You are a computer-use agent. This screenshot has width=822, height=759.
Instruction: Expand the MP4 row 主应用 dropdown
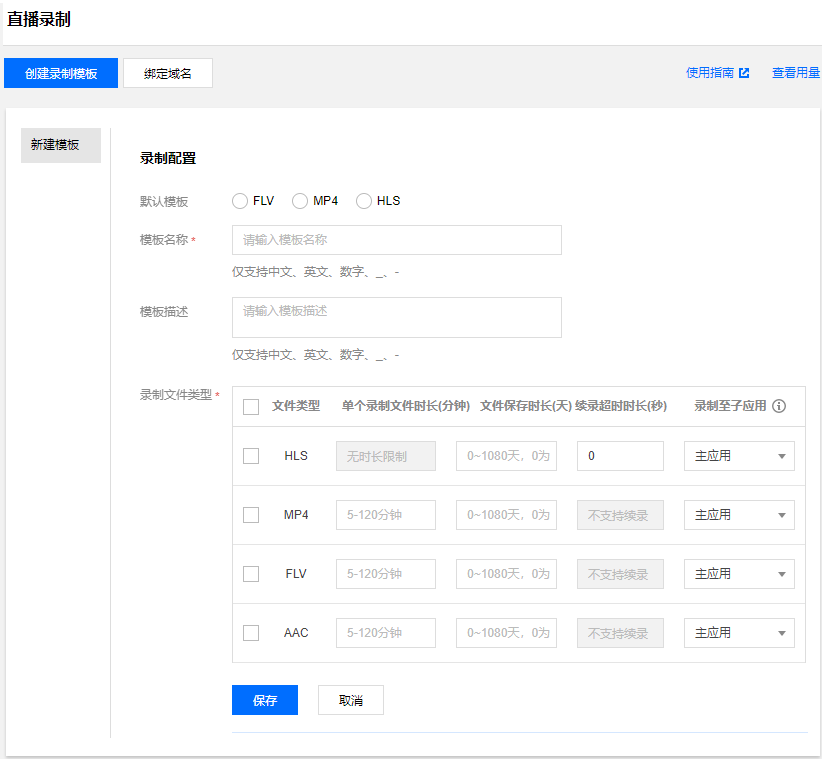click(739, 515)
